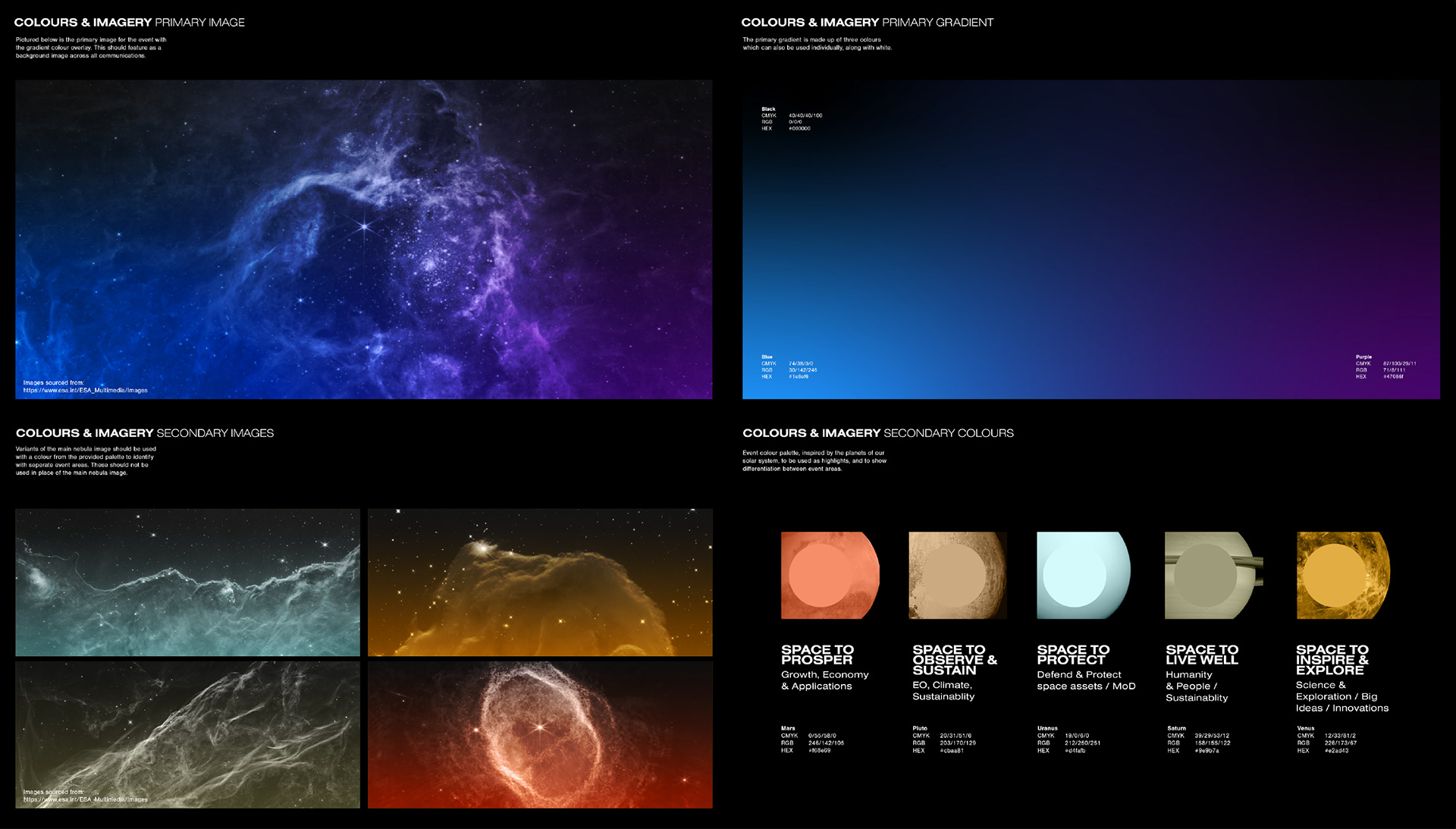Click the Pluto planet colour icon
This screenshot has width=1456, height=829.
pyautogui.click(x=957, y=575)
